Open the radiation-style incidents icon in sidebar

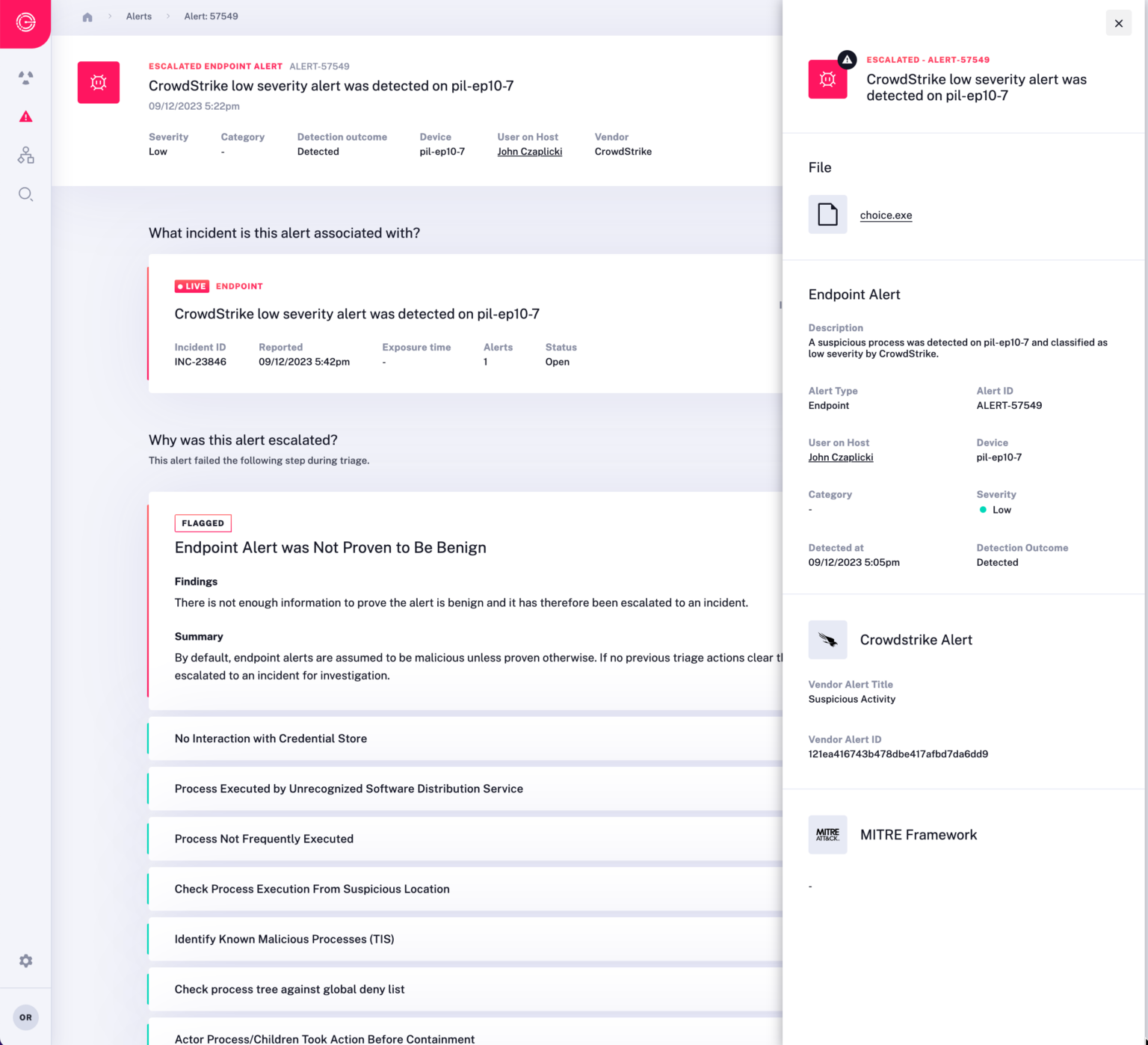25,78
